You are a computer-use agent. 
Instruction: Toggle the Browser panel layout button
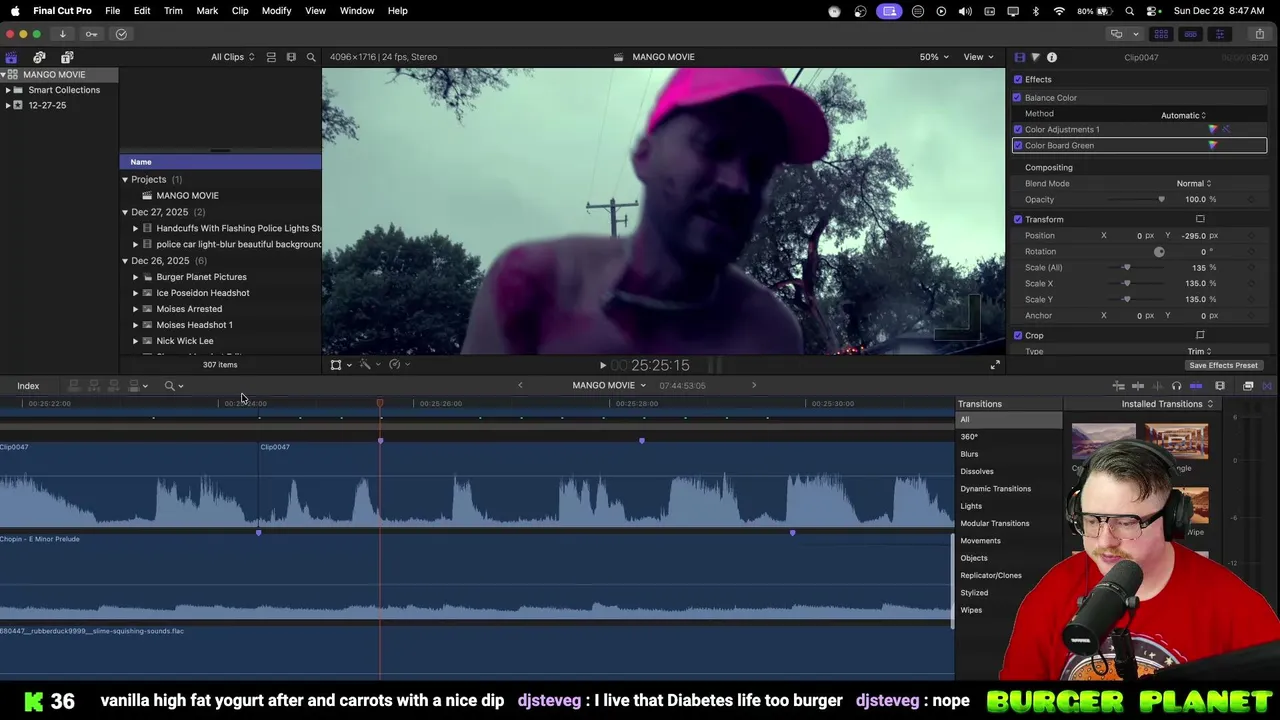pos(1161,34)
